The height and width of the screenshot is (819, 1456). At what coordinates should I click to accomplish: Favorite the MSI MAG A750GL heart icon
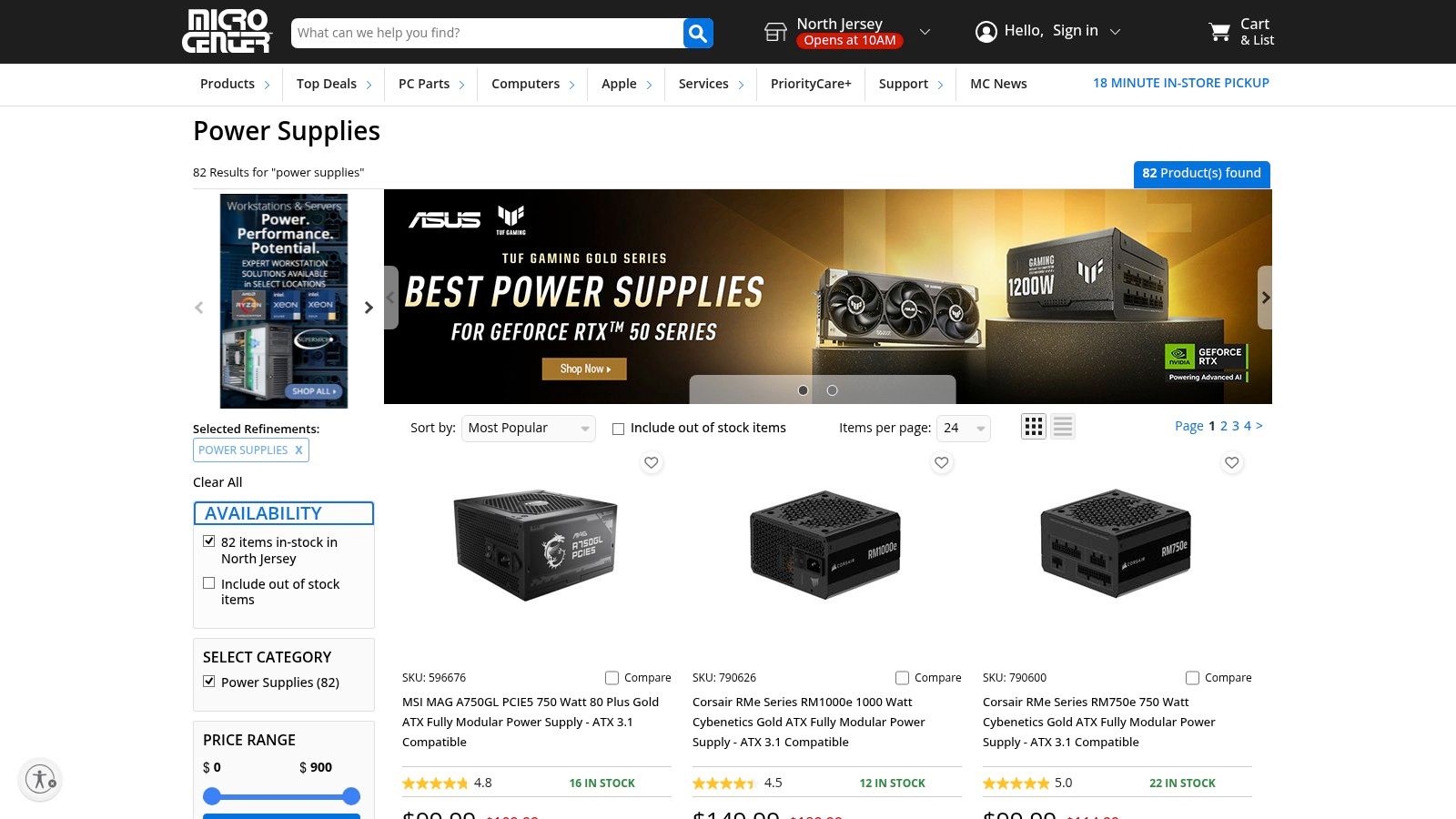[652, 462]
